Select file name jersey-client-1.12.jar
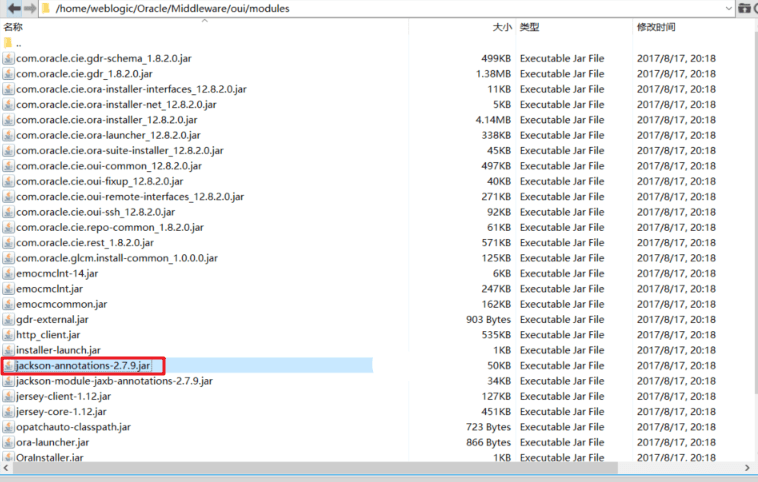The image size is (758, 482). tap(63, 396)
